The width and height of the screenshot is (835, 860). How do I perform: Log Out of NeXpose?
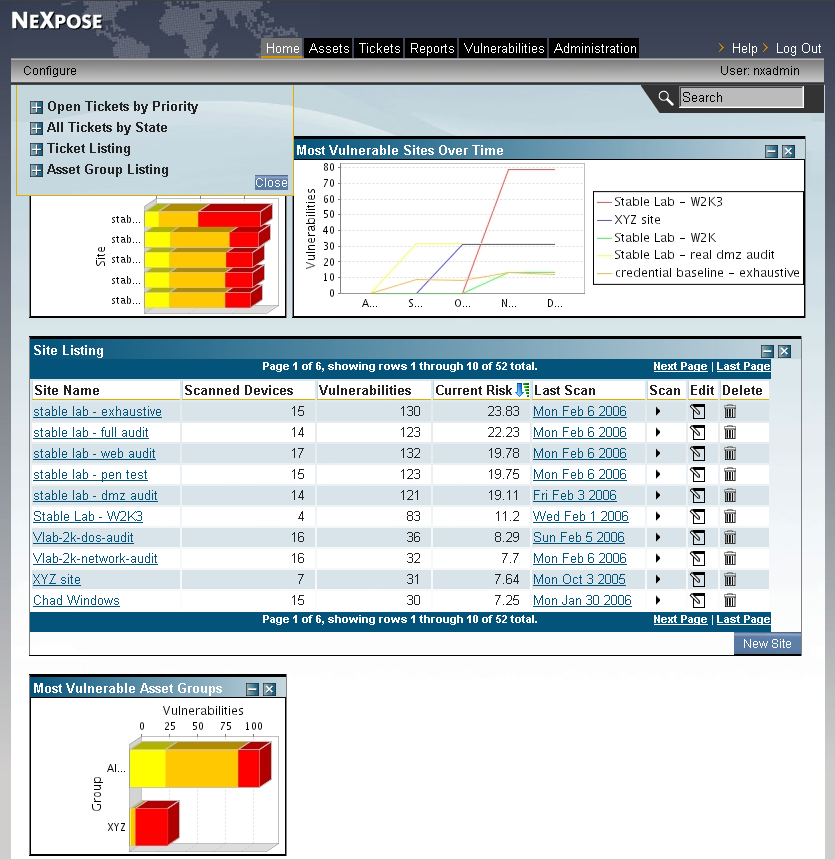[x=798, y=48]
